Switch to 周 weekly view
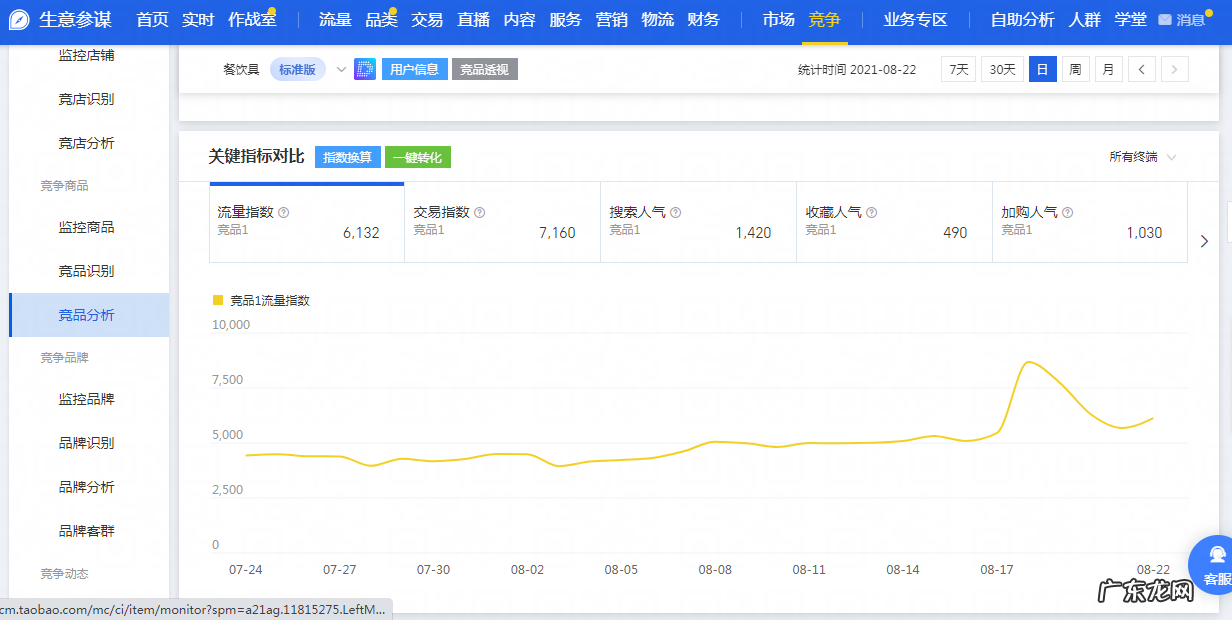 pyautogui.click(x=1075, y=69)
